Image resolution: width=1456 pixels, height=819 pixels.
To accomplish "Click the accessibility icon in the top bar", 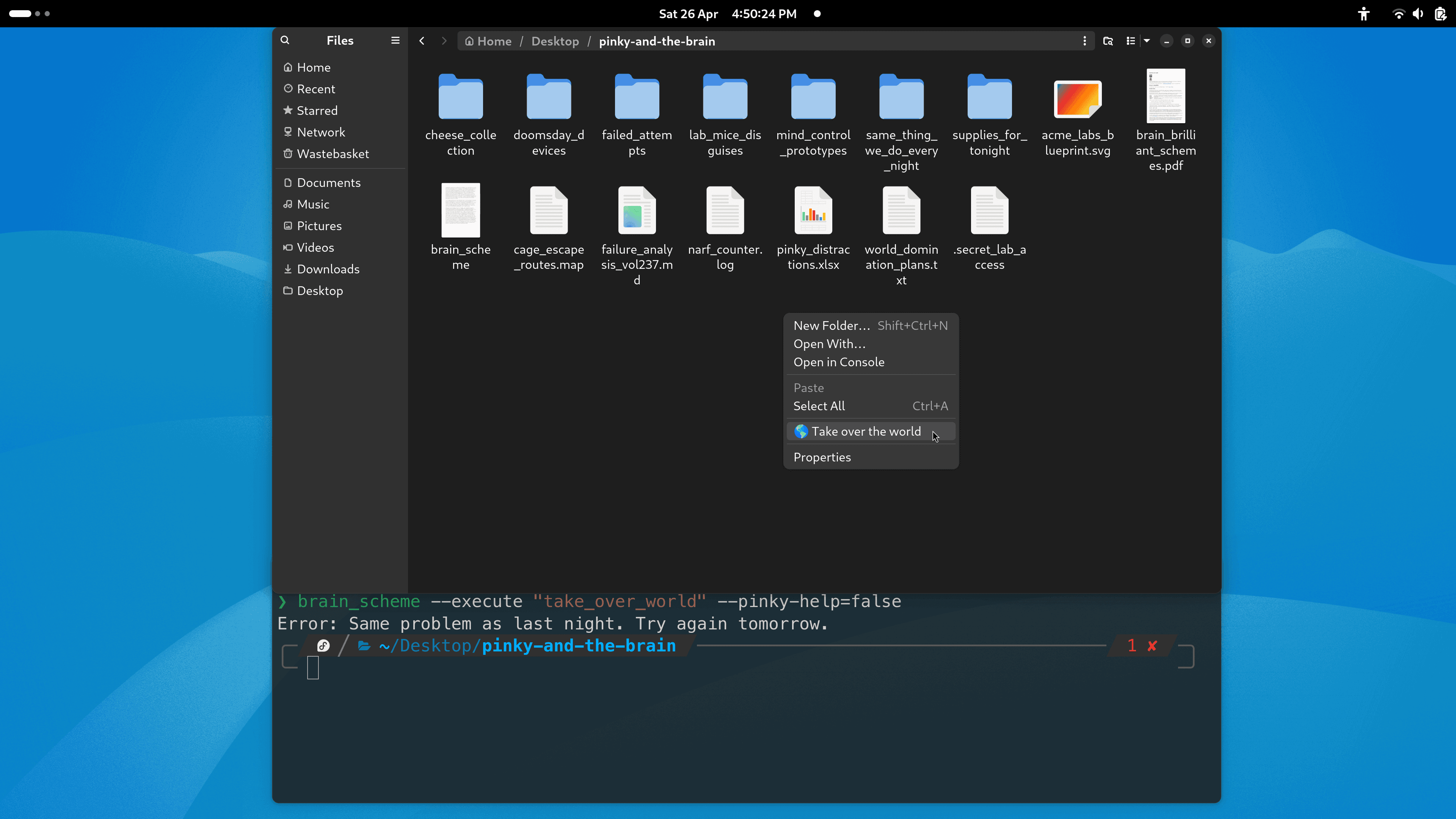I will coord(1364,14).
